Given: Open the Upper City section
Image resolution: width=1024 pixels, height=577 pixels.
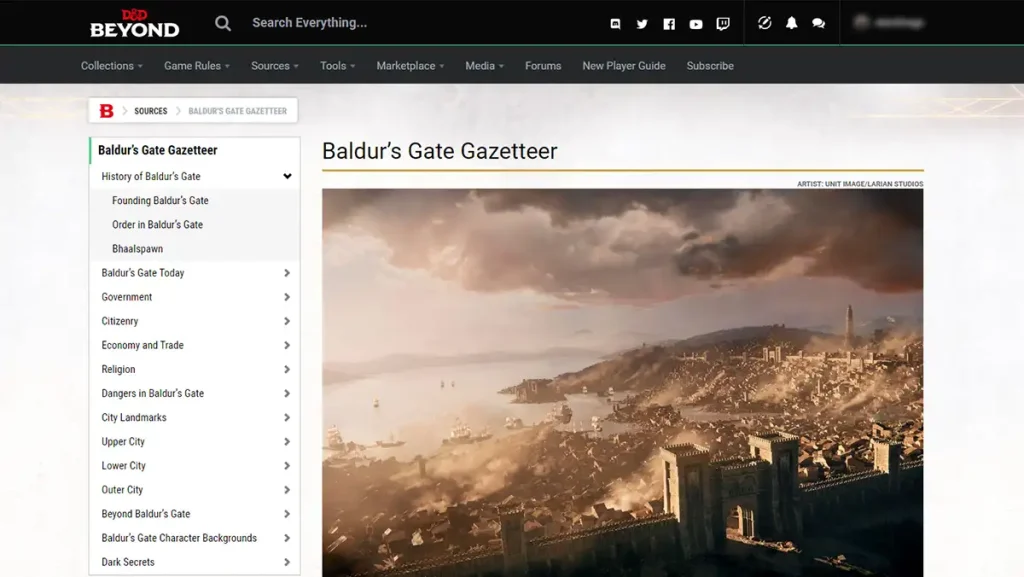Looking at the screenshot, I should [x=123, y=442].
